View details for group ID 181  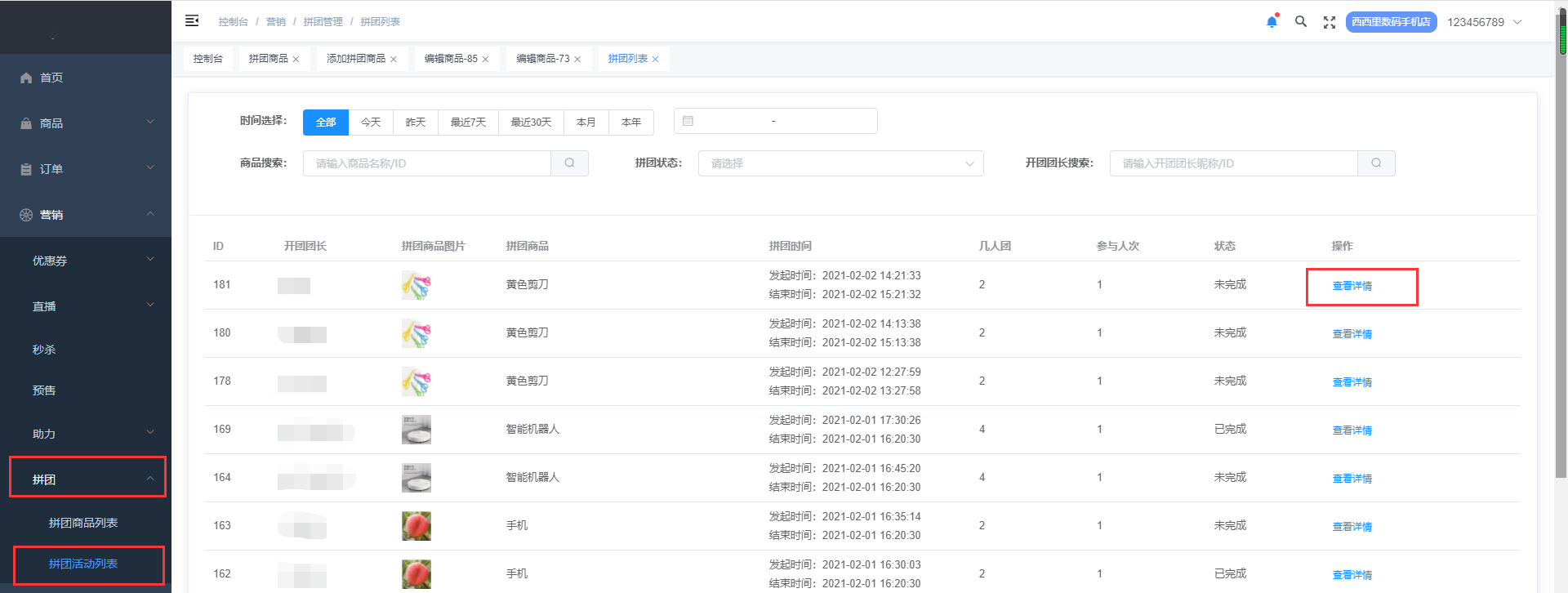coord(1352,286)
